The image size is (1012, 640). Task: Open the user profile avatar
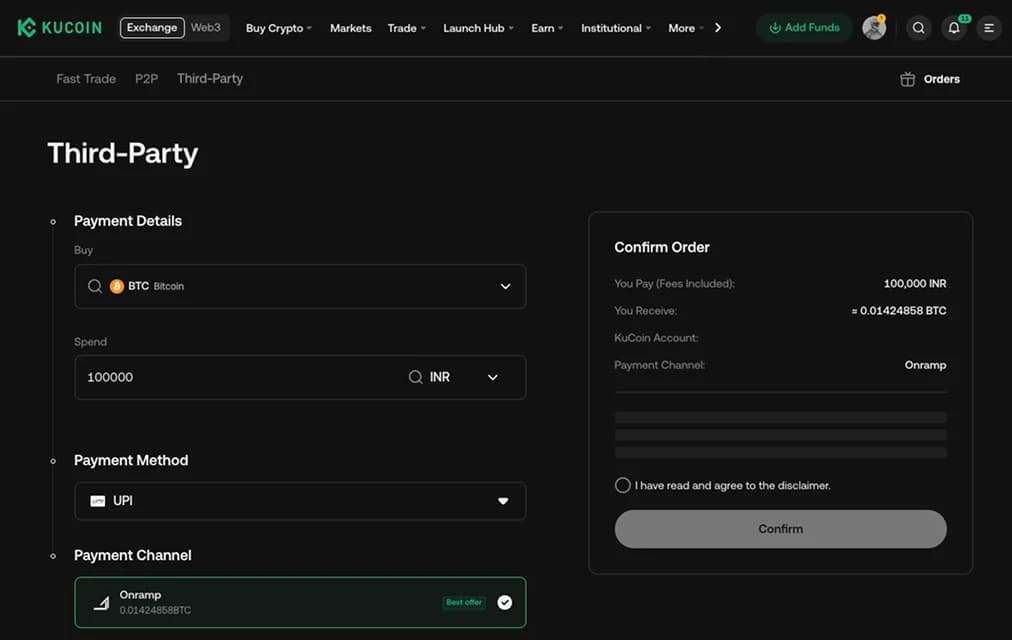point(874,28)
